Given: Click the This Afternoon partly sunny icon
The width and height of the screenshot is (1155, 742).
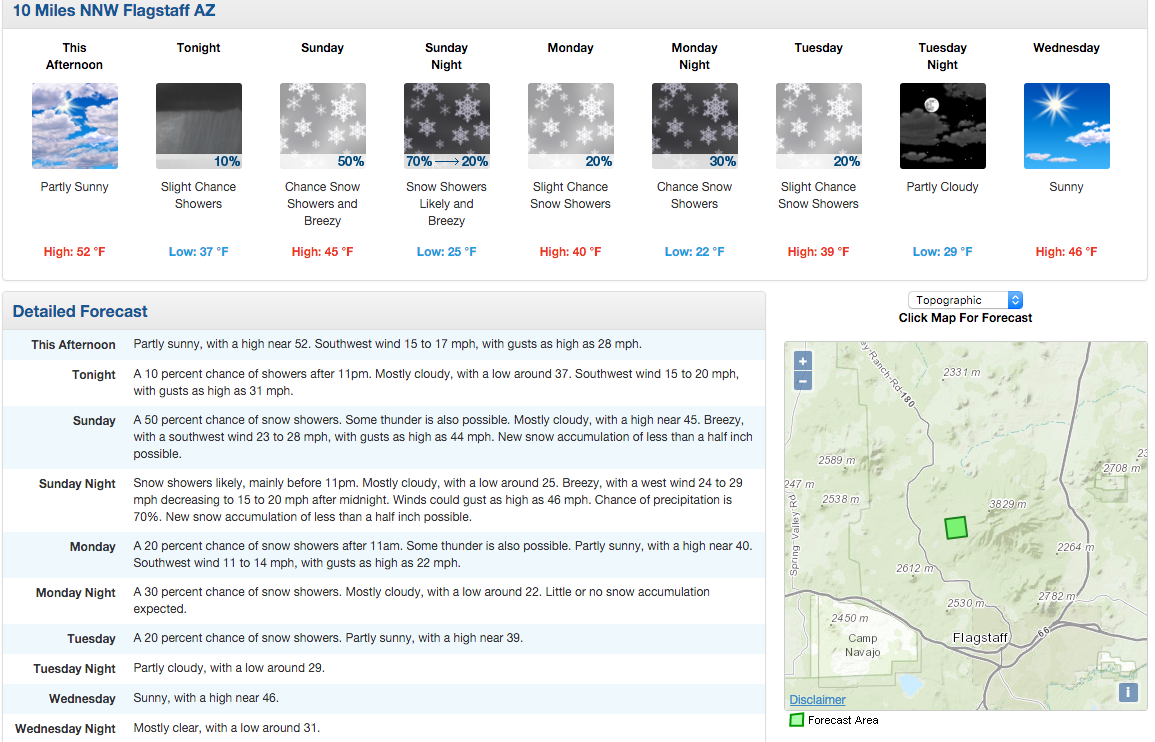Looking at the screenshot, I should pyautogui.click(x=74, y=126).
